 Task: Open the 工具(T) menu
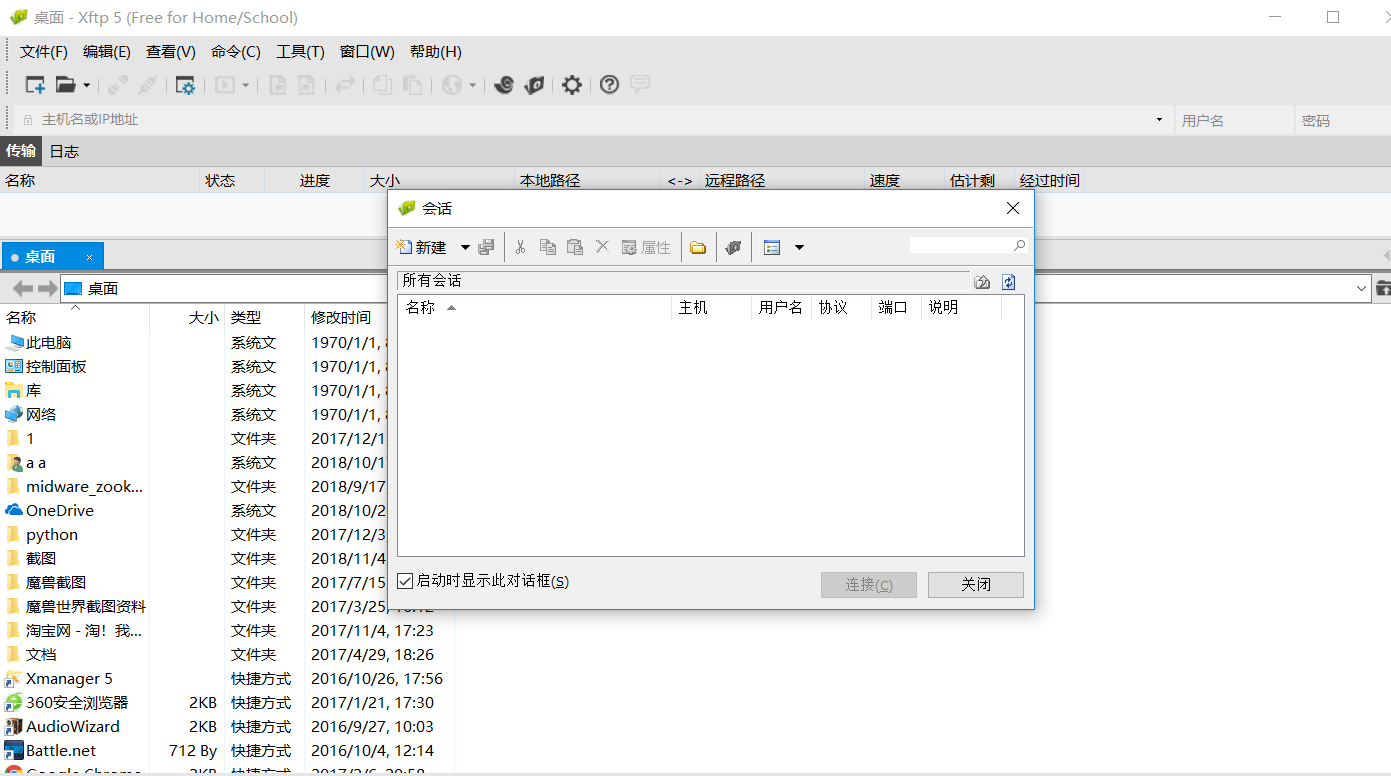pyautogui.click(x=300, y=51)
